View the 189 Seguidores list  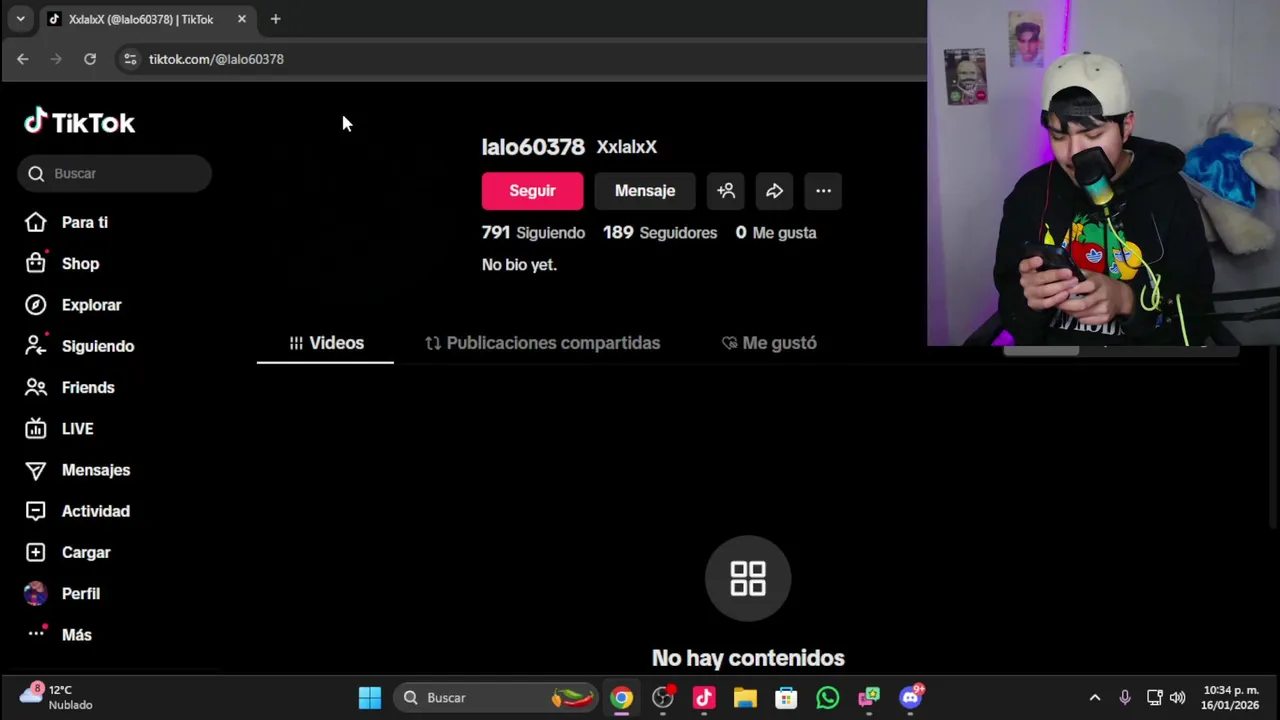[x=660, y=233]
